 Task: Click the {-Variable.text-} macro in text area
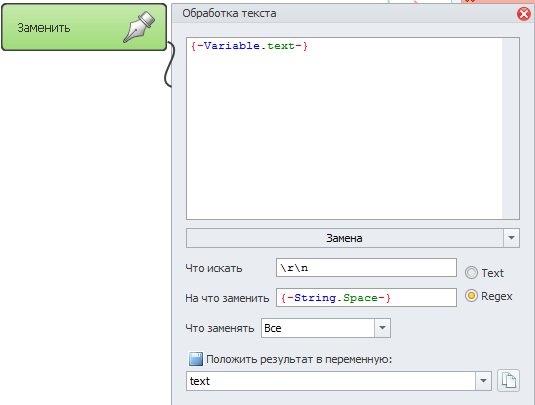[x=249, y=46]
